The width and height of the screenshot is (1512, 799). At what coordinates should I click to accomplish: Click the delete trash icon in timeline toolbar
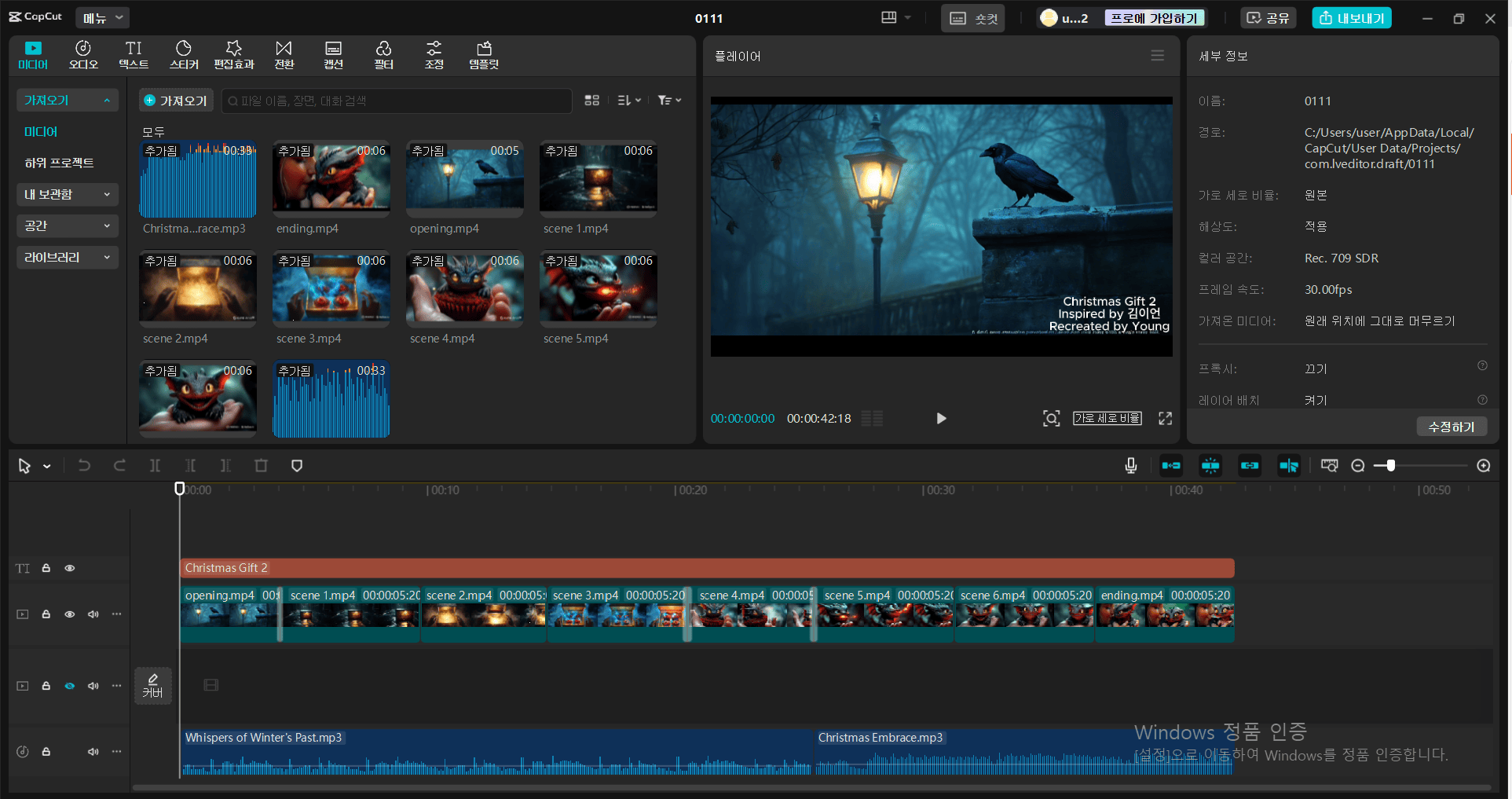pos(261,466)
